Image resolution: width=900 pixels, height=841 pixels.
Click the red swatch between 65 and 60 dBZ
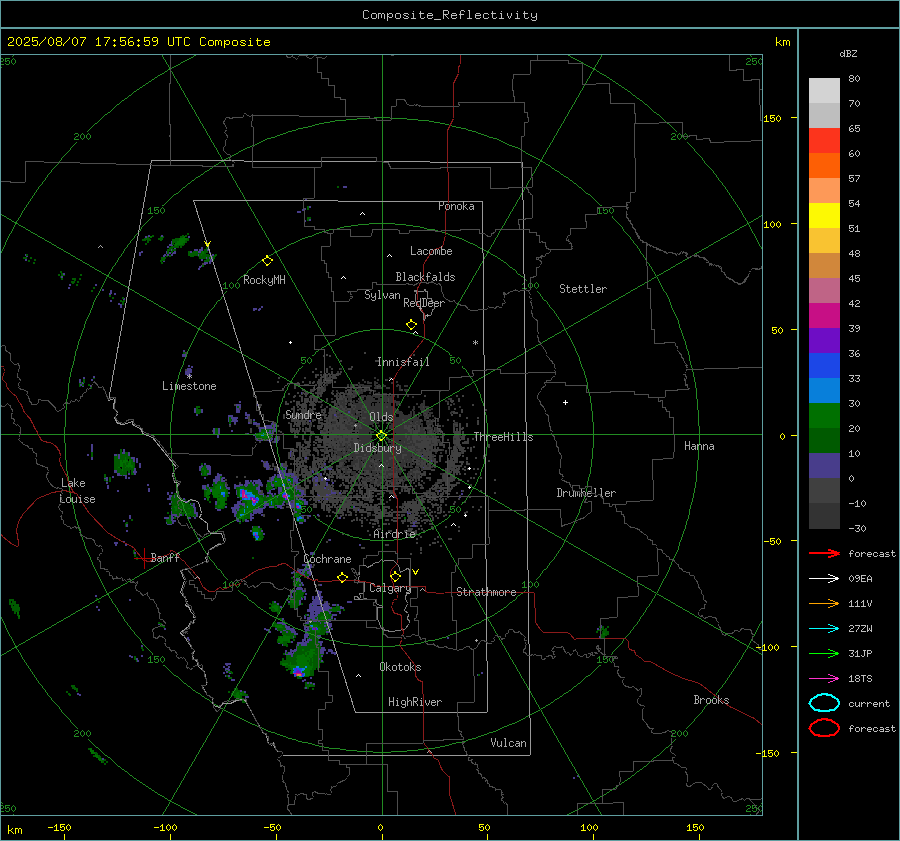point(824,141)
